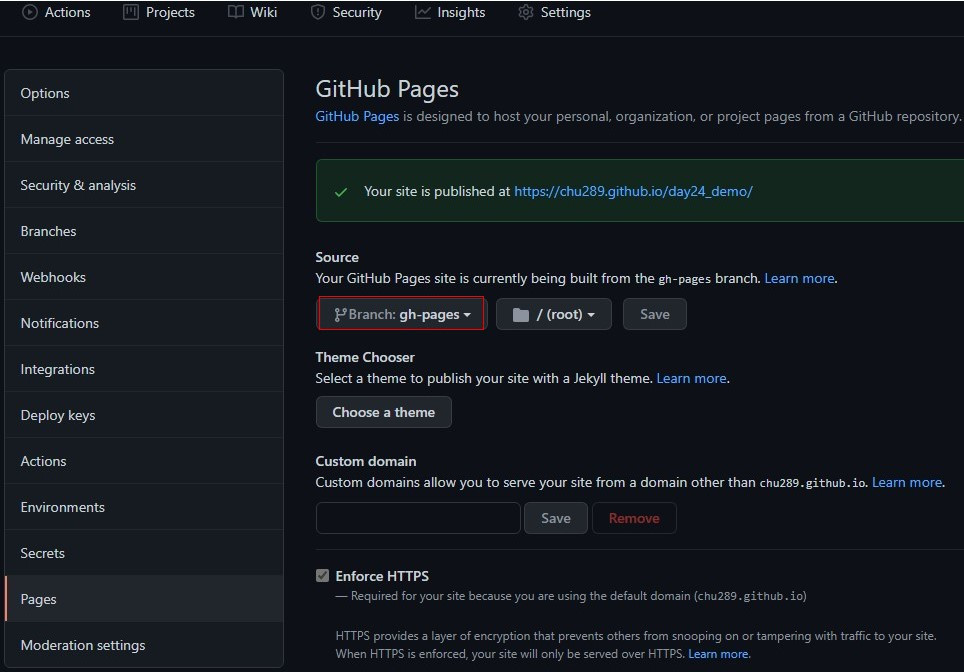Click Learn more link in Source section
Screen dimensions: 964x672
[x=799, y=278]
